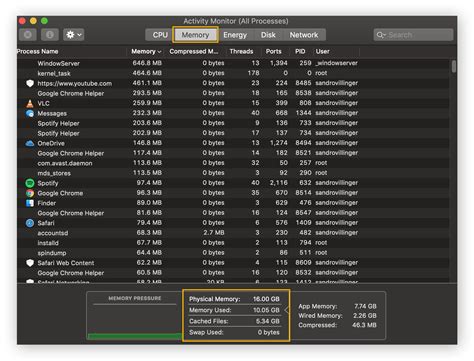Click the Wired Memory 2.26 GB value

pos(365,315)
